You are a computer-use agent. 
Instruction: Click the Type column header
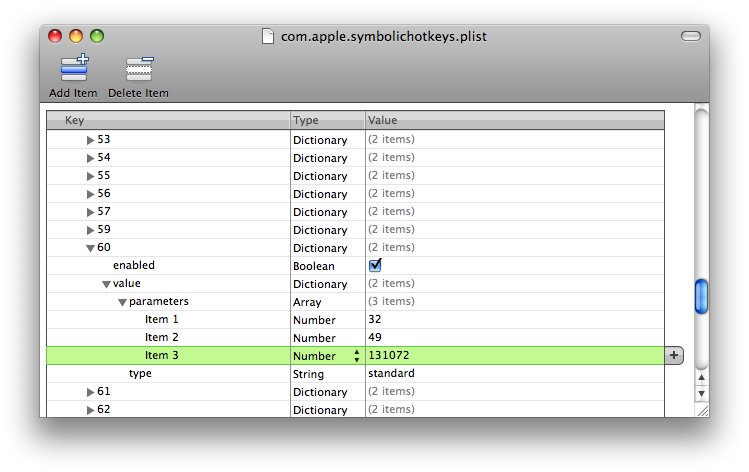click(328, 120)
